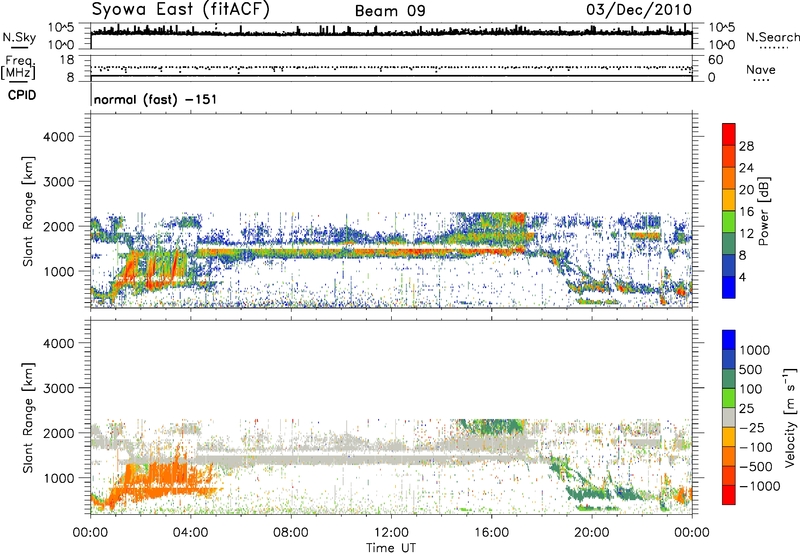
Task: Click the "60" Nave axis tick label
Action: click(715, 60)
